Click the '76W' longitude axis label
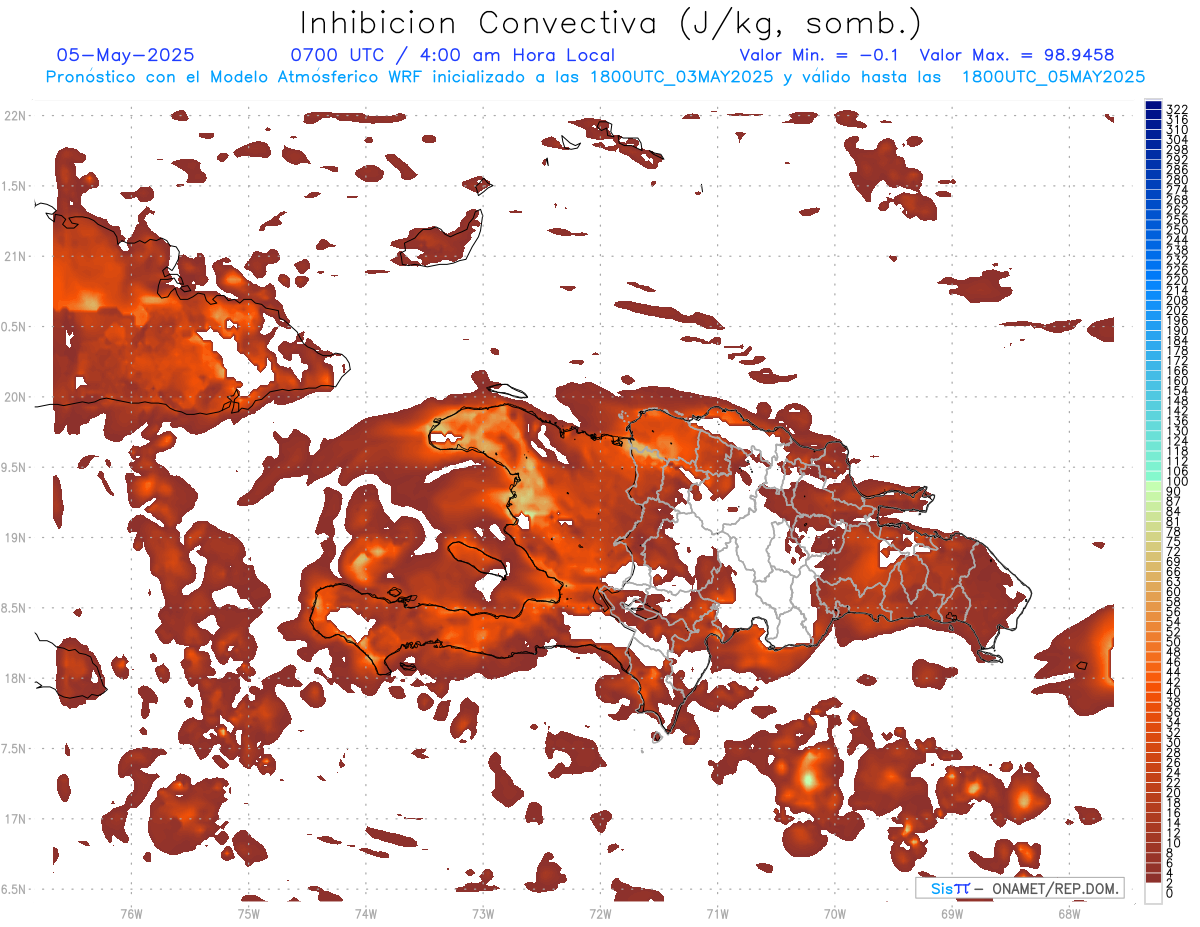 click(x=131, y=913)
